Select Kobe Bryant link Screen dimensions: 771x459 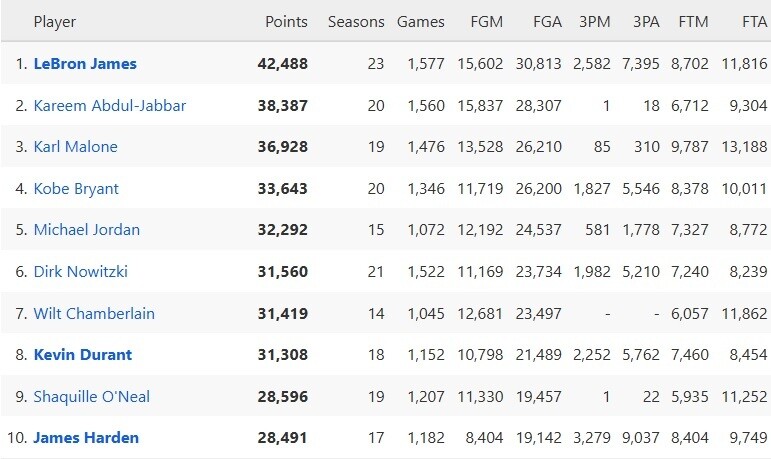point(77,188)
